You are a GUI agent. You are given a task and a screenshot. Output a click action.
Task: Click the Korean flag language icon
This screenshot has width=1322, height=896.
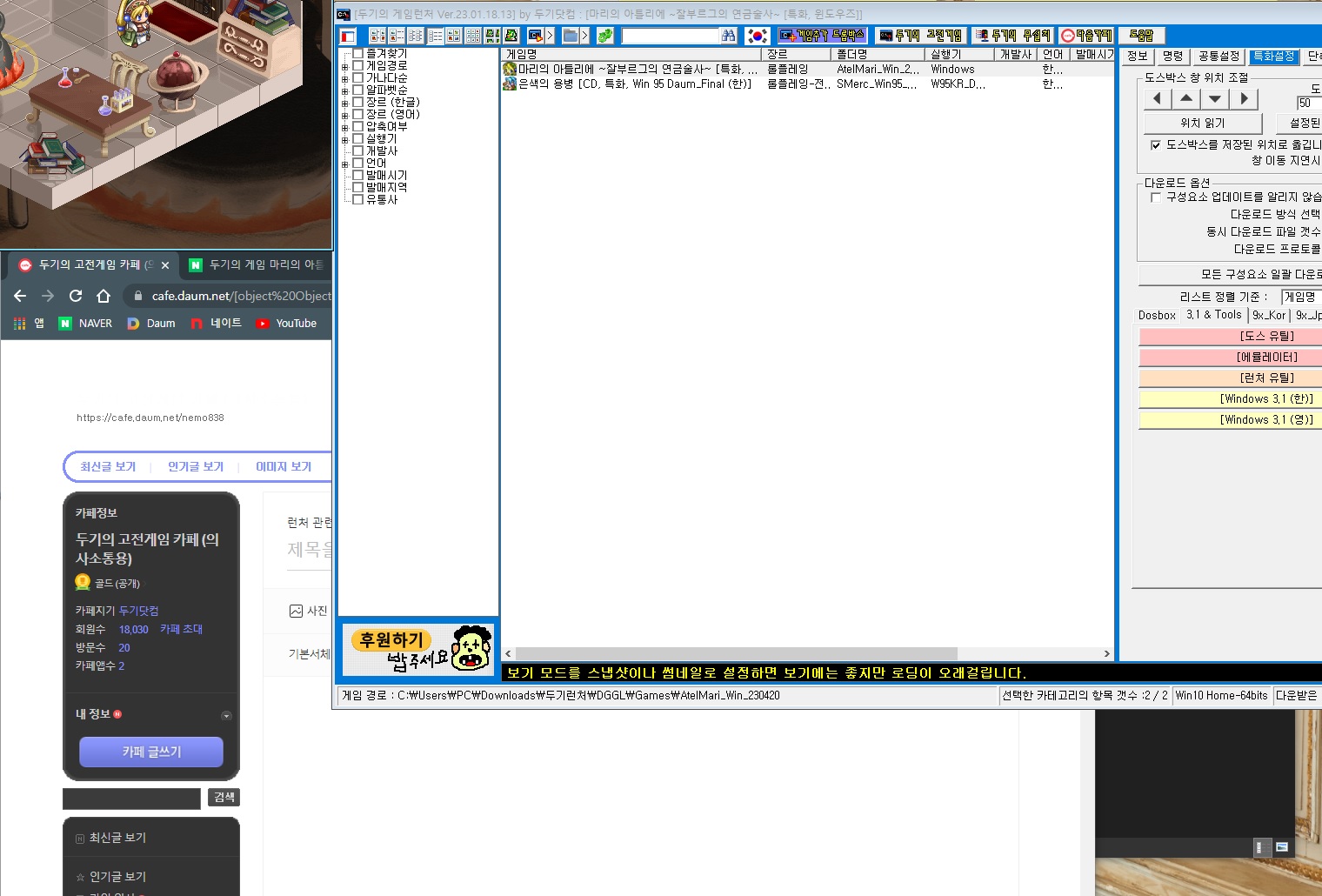coord(758,36)
